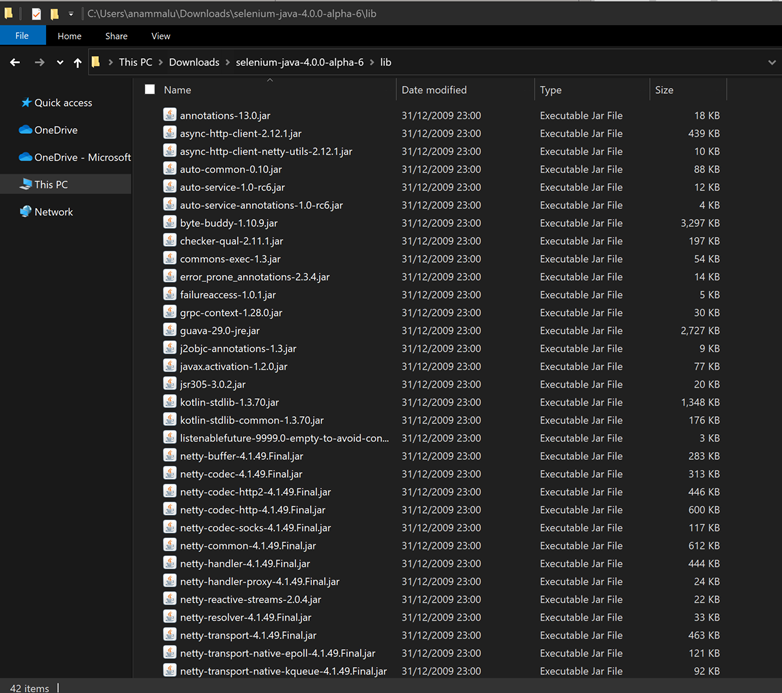Navigate to the Downloads breadcrumb

[194, 62]
